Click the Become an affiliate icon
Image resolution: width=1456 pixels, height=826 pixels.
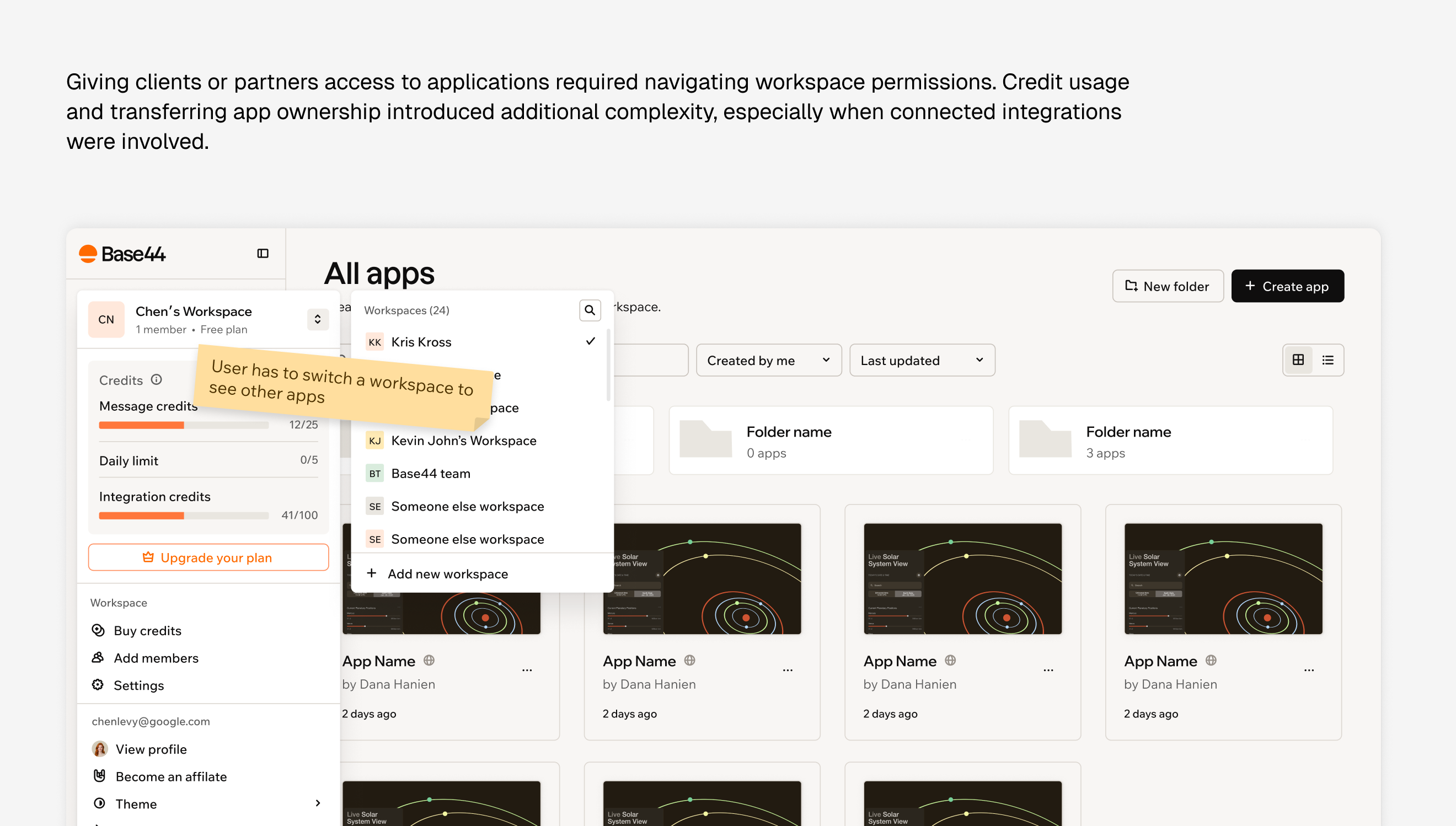tap(99, 775)
